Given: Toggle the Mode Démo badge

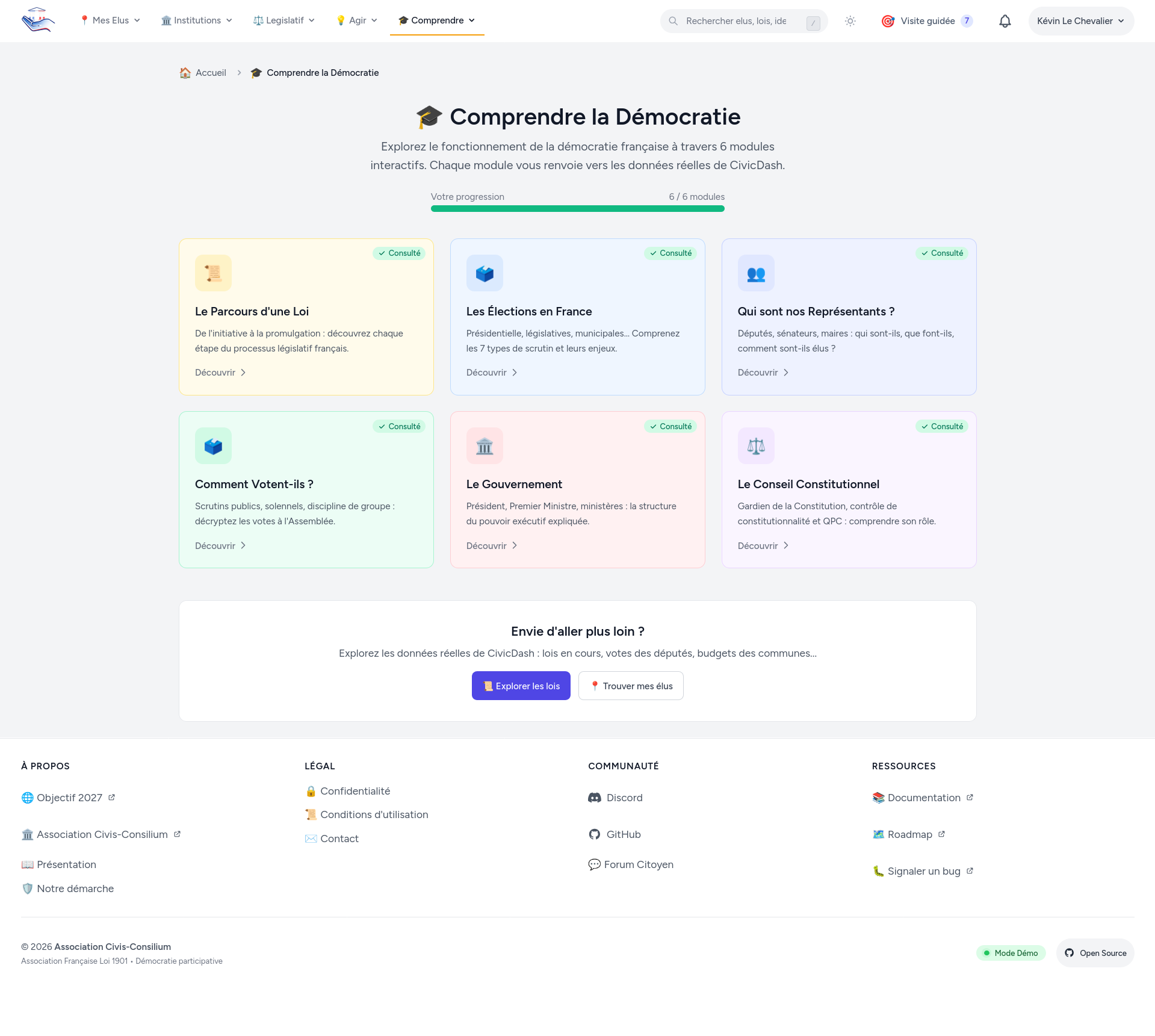Looking at the screenshot, I should coord(1011,953).
